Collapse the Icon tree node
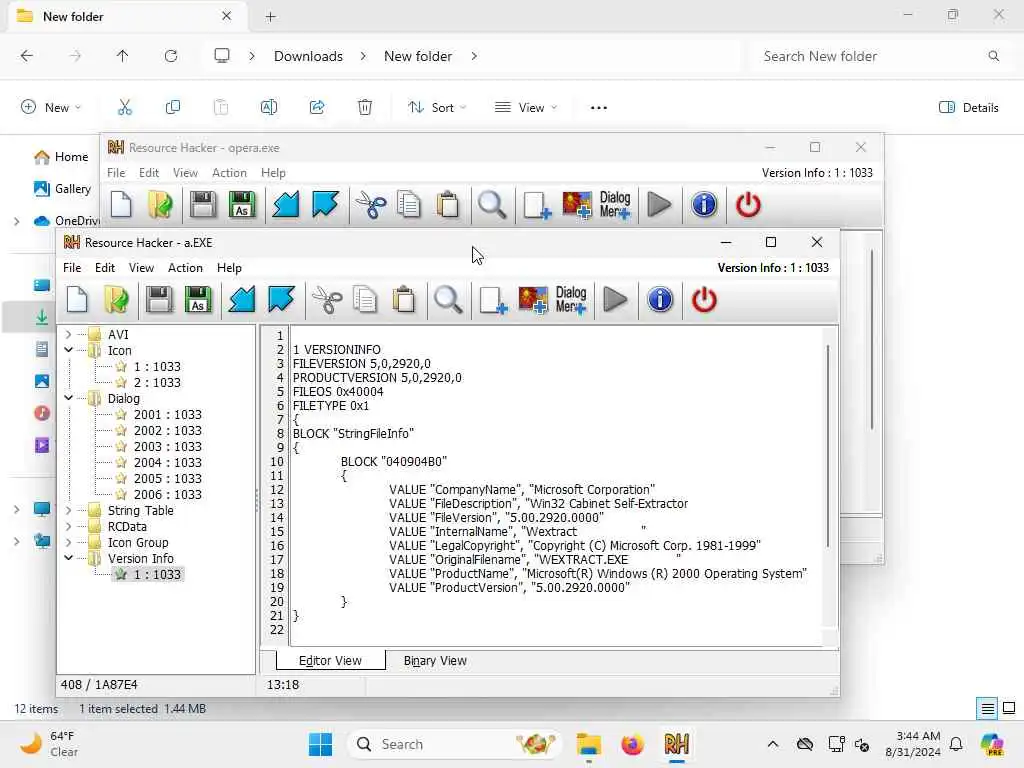The height and width of the screenshot is (768, 1024). [68, 351]
